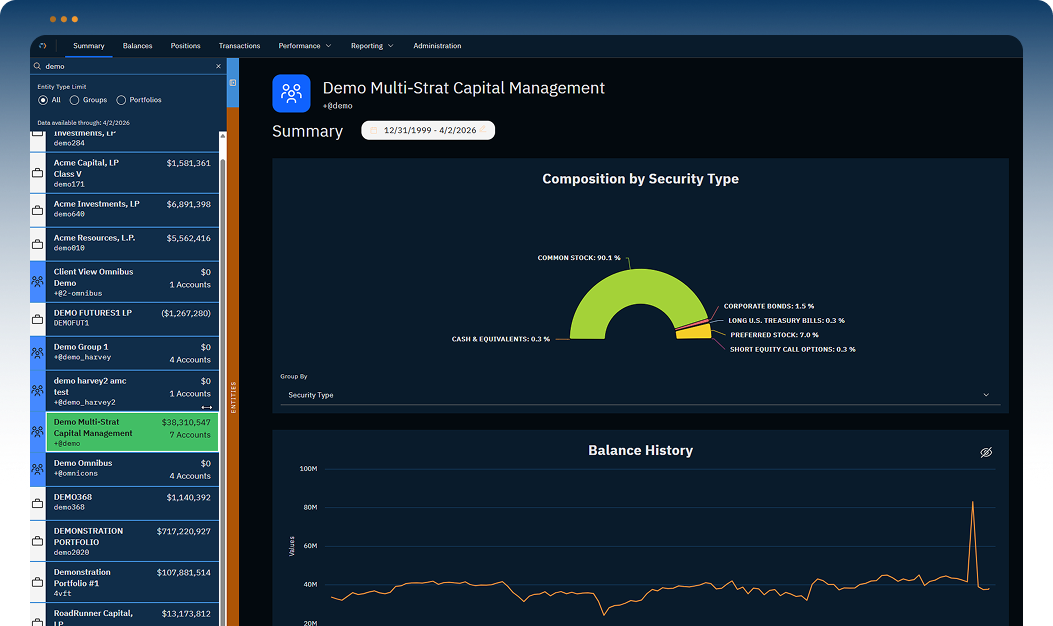This screenshot has width=1053, height=626.
Task: Click the briefcase icon for Demonstration Portfolio #1
Action: pyautogui.click(x=38, y=582)
